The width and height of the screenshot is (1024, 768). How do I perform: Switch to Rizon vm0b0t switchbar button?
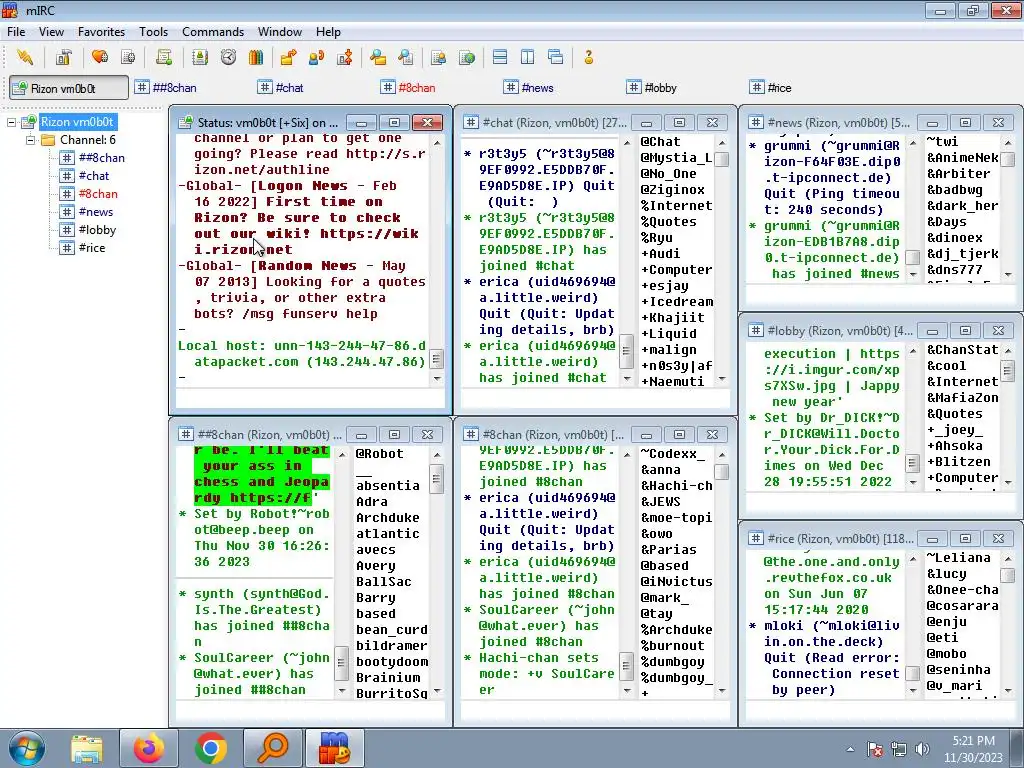pyautogui.click(x=69, y=88)
